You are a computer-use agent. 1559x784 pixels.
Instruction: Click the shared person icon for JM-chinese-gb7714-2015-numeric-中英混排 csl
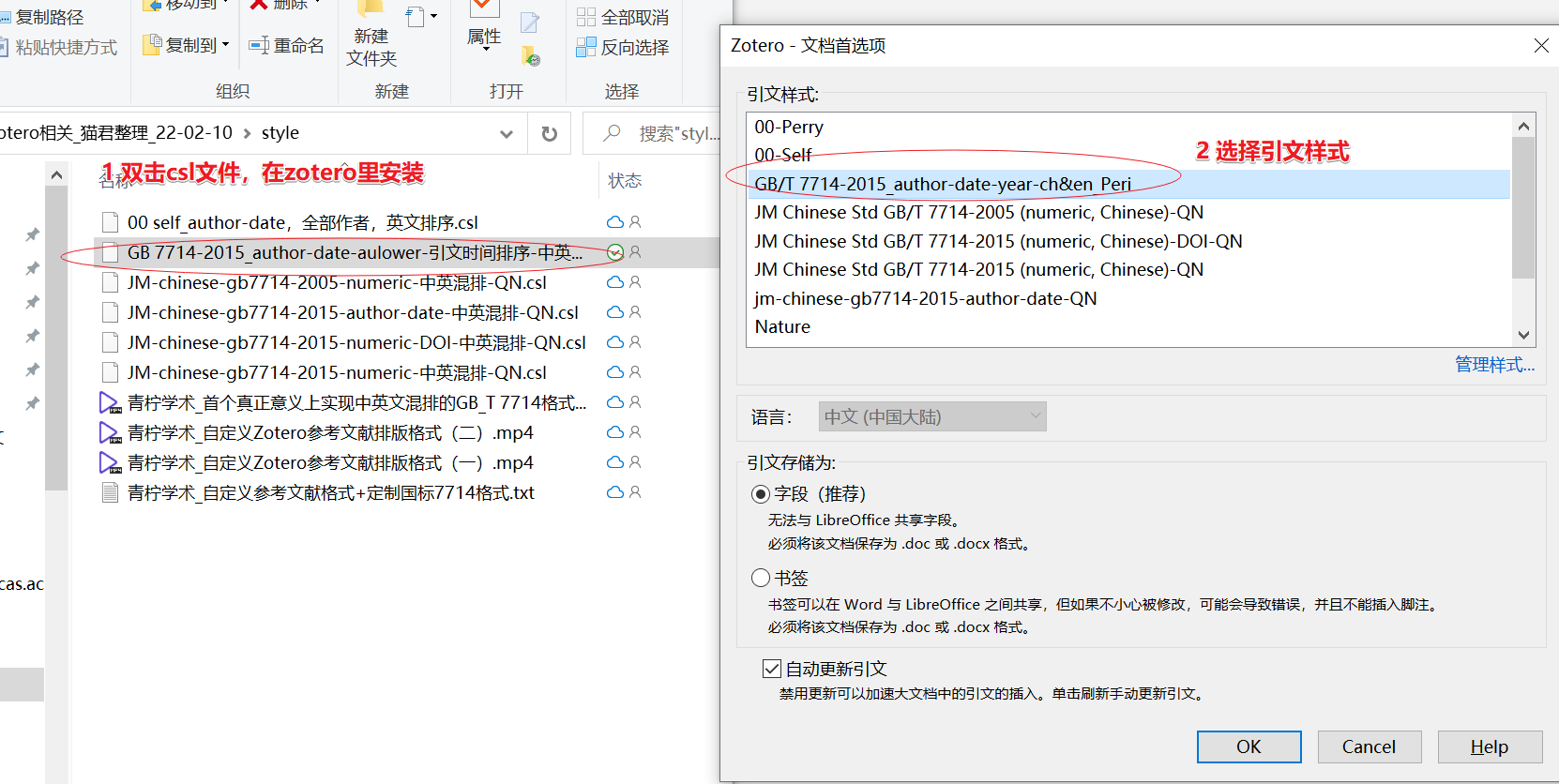[x=635, y=372]
